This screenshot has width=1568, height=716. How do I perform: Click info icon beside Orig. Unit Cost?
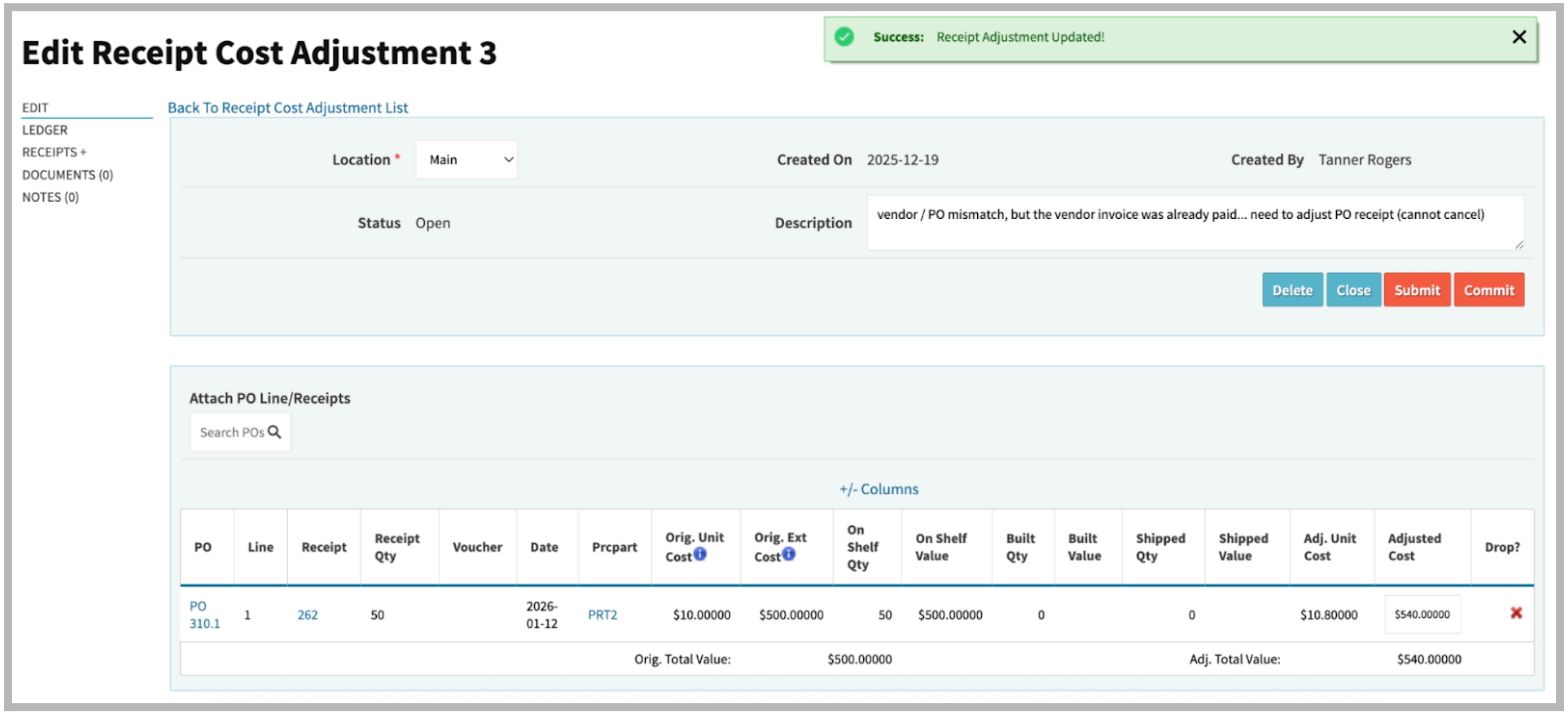tap(700, 555)
